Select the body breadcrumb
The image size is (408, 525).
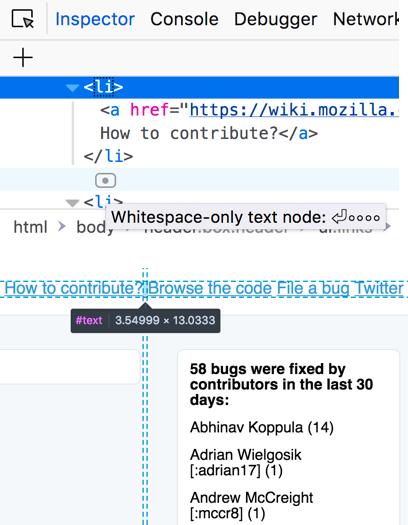94,227
